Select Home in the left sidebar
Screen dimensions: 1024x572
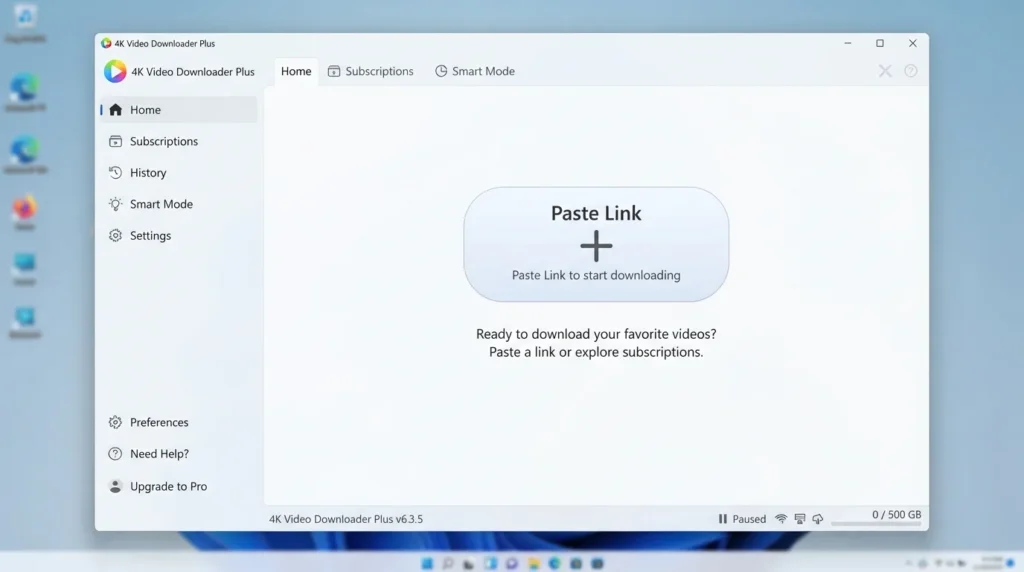coord(179,110)
